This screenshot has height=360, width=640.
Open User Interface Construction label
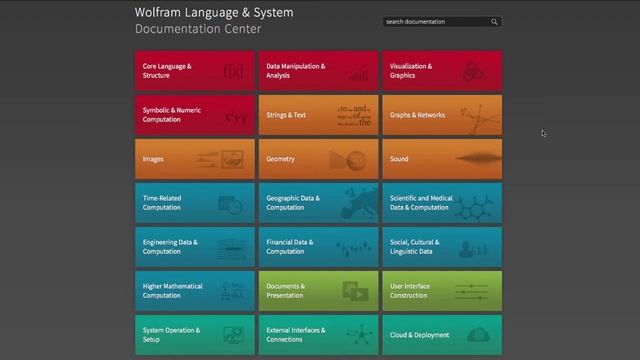point(410,291)
